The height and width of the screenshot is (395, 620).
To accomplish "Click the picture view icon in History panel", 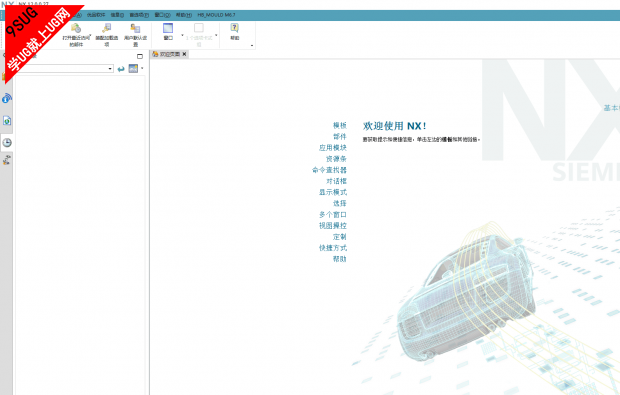I will pos(133,68).
